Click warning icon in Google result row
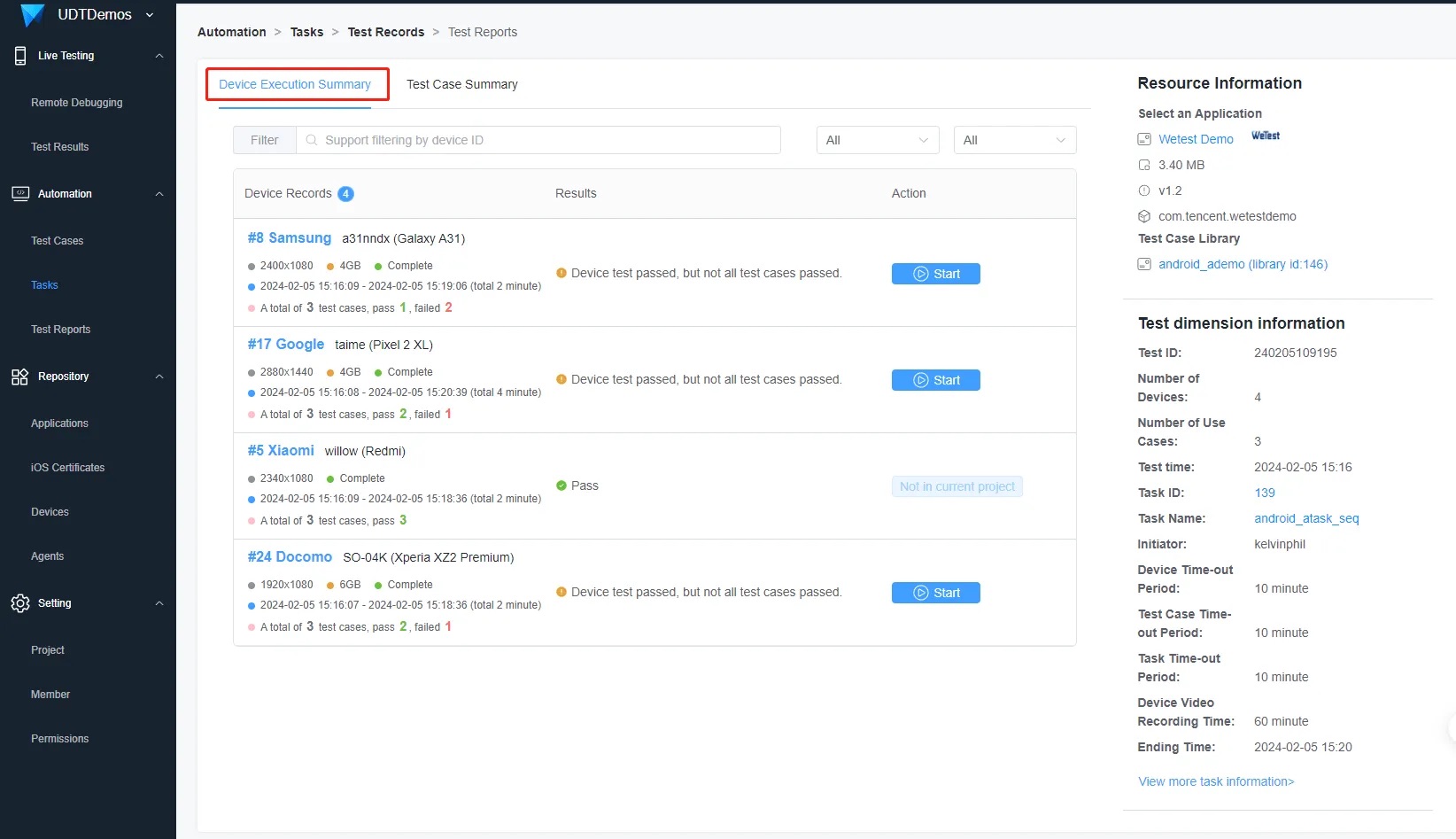Viewport: 1456px width, 839px height. coord(561,379)
